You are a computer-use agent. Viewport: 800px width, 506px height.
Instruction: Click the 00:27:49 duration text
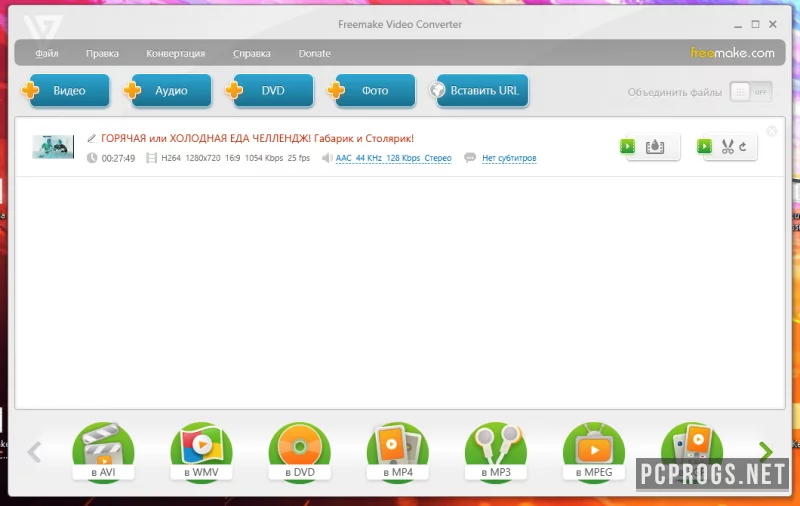[x=118, y=159]
